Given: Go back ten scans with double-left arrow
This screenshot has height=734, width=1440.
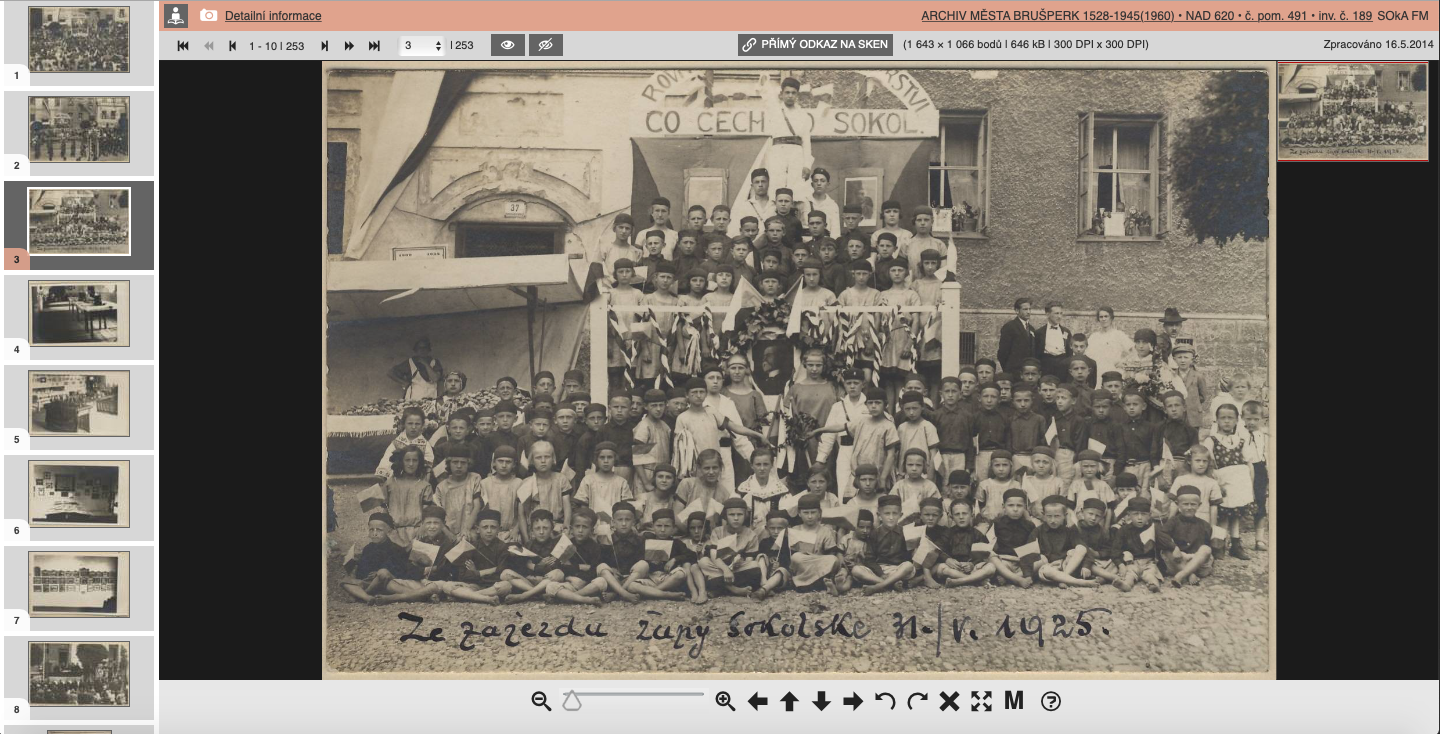Looking at the screenshot, I should click(x=209, y=46).
